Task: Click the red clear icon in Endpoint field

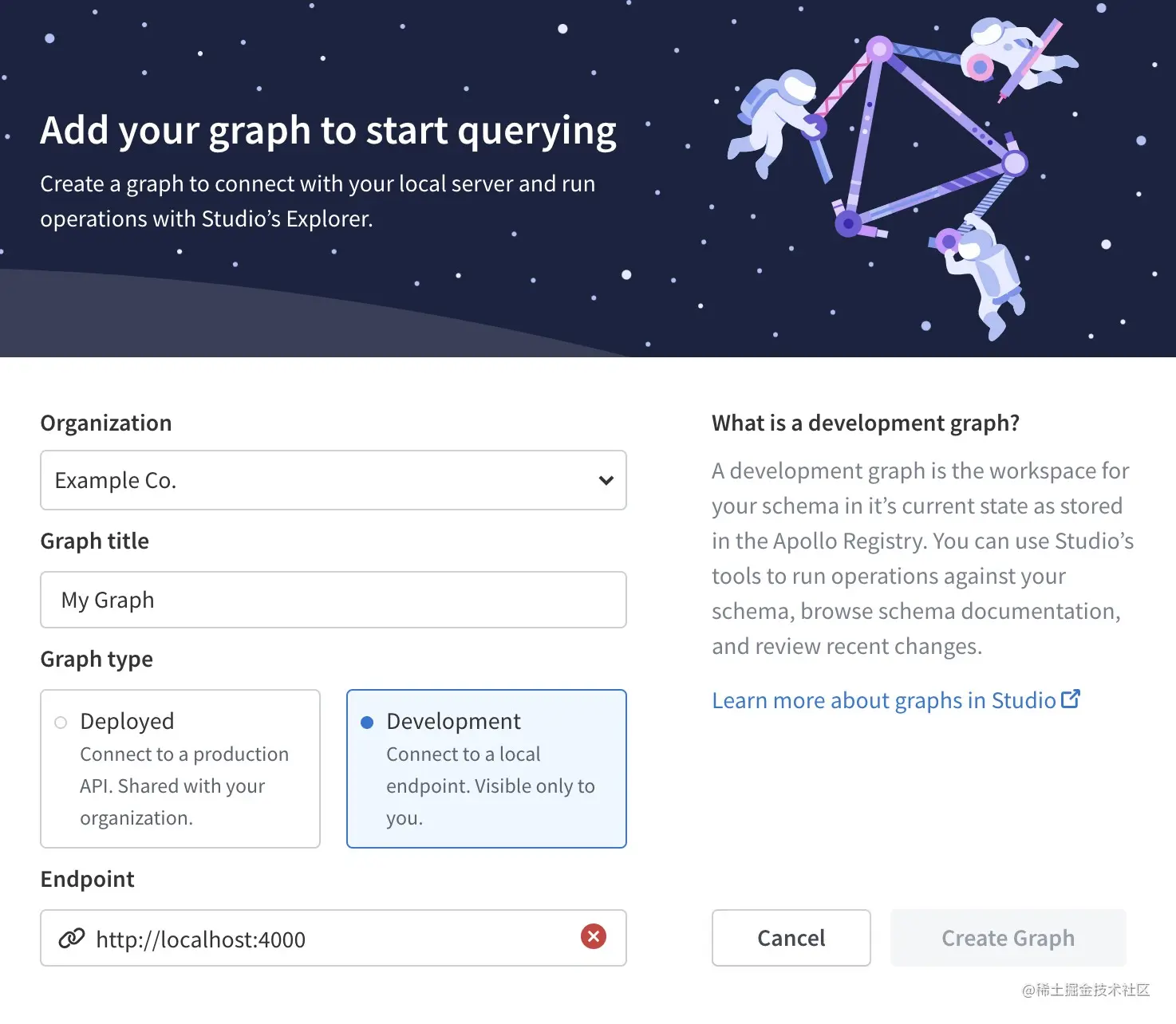Action: coord(593,936)
